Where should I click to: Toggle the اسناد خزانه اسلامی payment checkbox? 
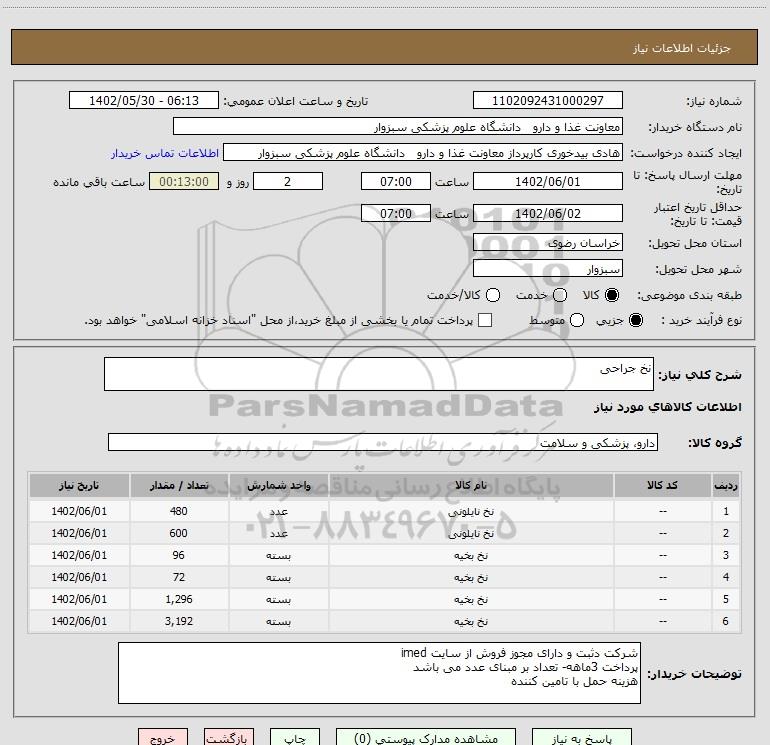click(x=485, y=320)
